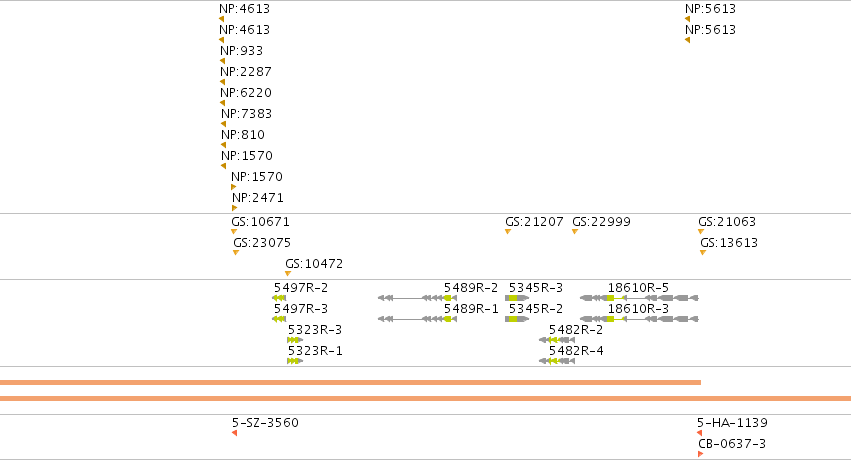Screen dimensions: 851x460
Task: Click the 5489R-1 transcript model
Action: [417, 319]
